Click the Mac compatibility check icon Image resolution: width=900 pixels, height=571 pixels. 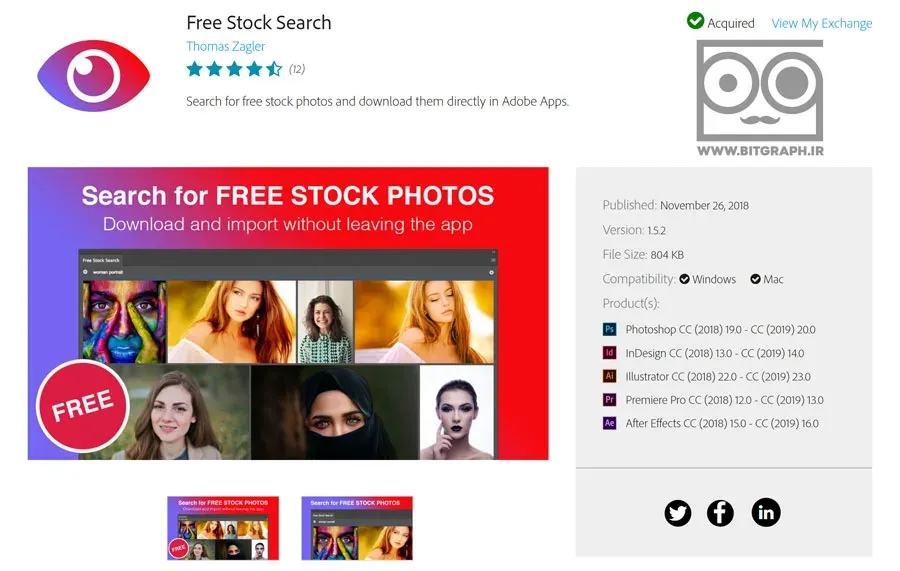point(755,279)
